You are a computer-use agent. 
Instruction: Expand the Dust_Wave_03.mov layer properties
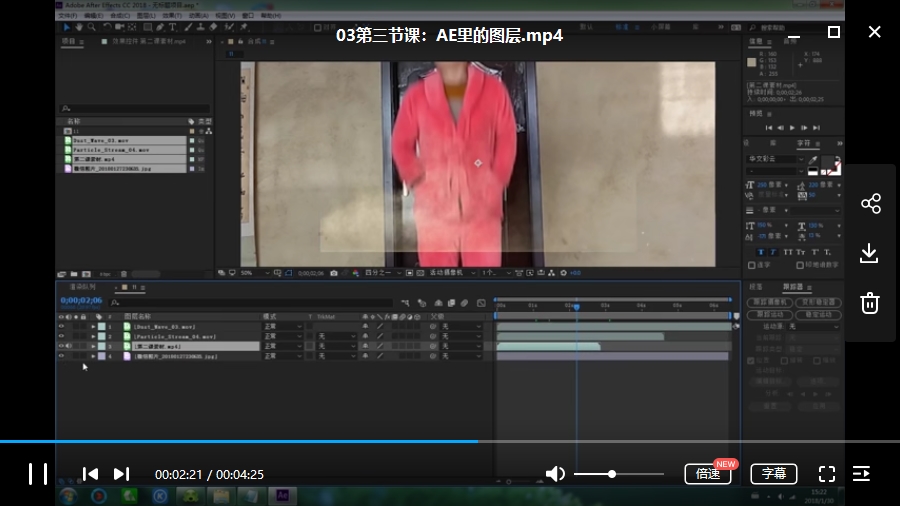[x=93, y=326]
